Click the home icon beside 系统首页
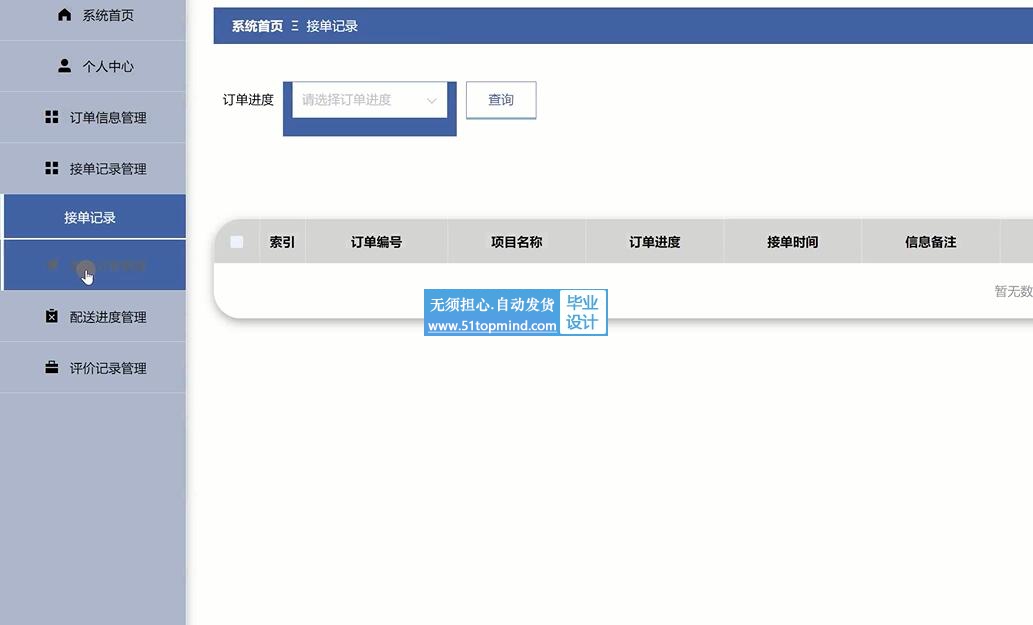Screen dimensions: 1033x625 pos(64,14)
